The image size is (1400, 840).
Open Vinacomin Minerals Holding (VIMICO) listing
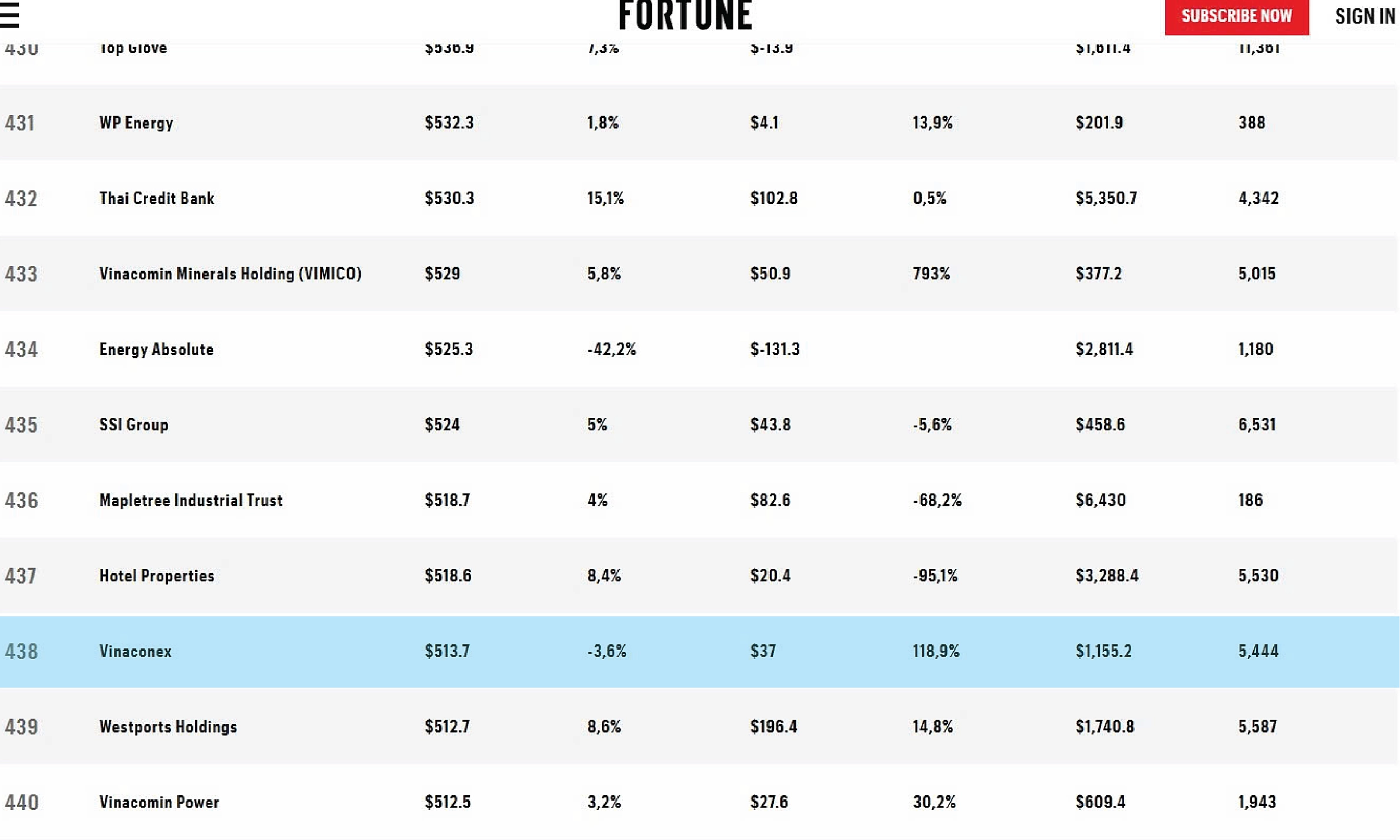click(x=230, y=274)
